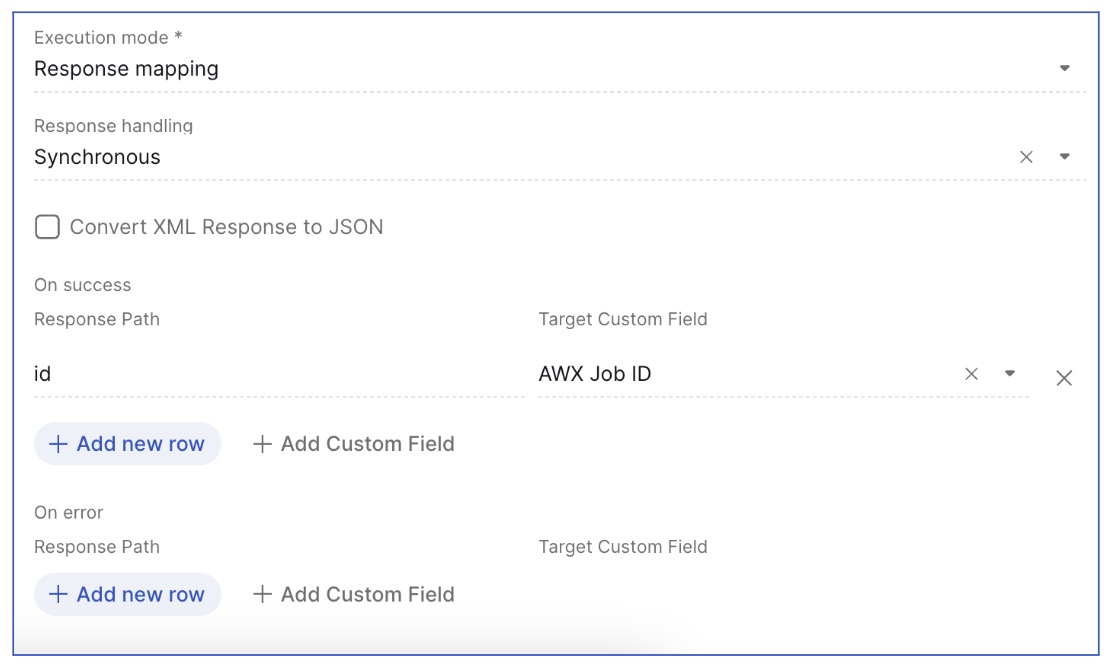Open the AWX Job ID dropdown arrow

point(1010,374)
